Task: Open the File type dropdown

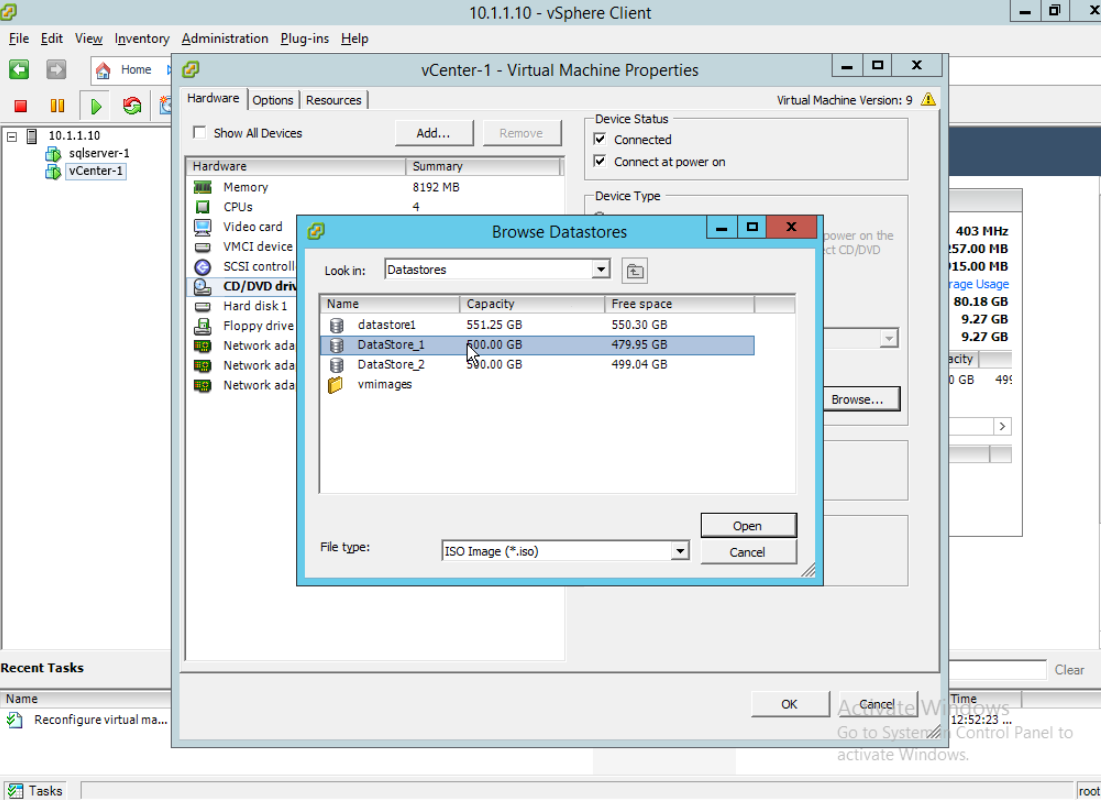Action: (680, 551)
